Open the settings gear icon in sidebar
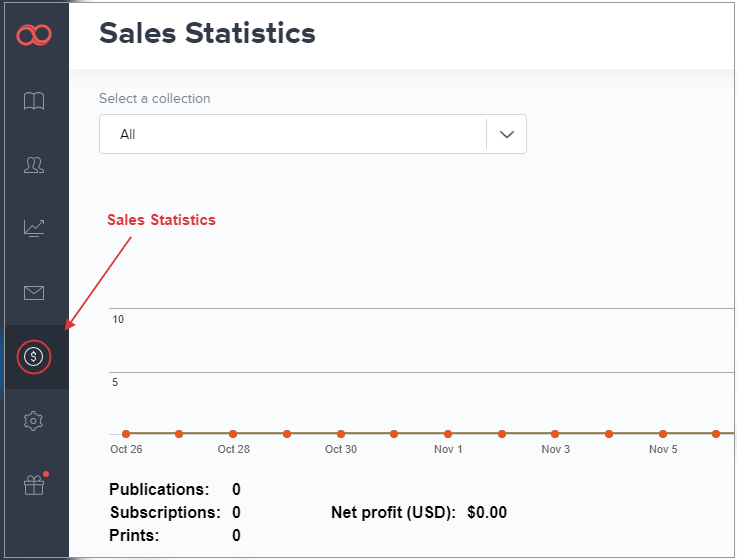737x560 pixels. [x=34, y=421]
